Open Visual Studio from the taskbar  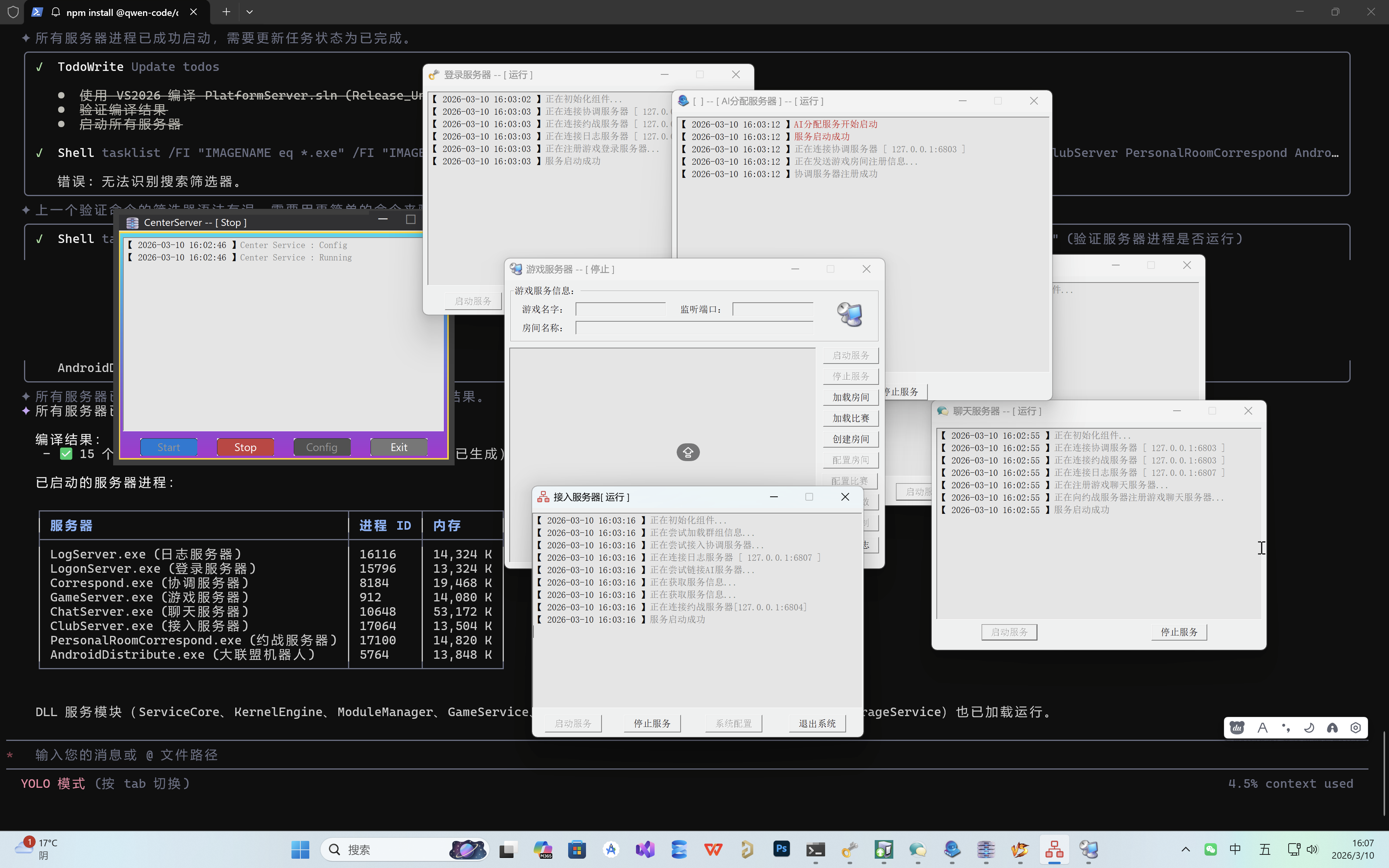click(x=645, y=849)
